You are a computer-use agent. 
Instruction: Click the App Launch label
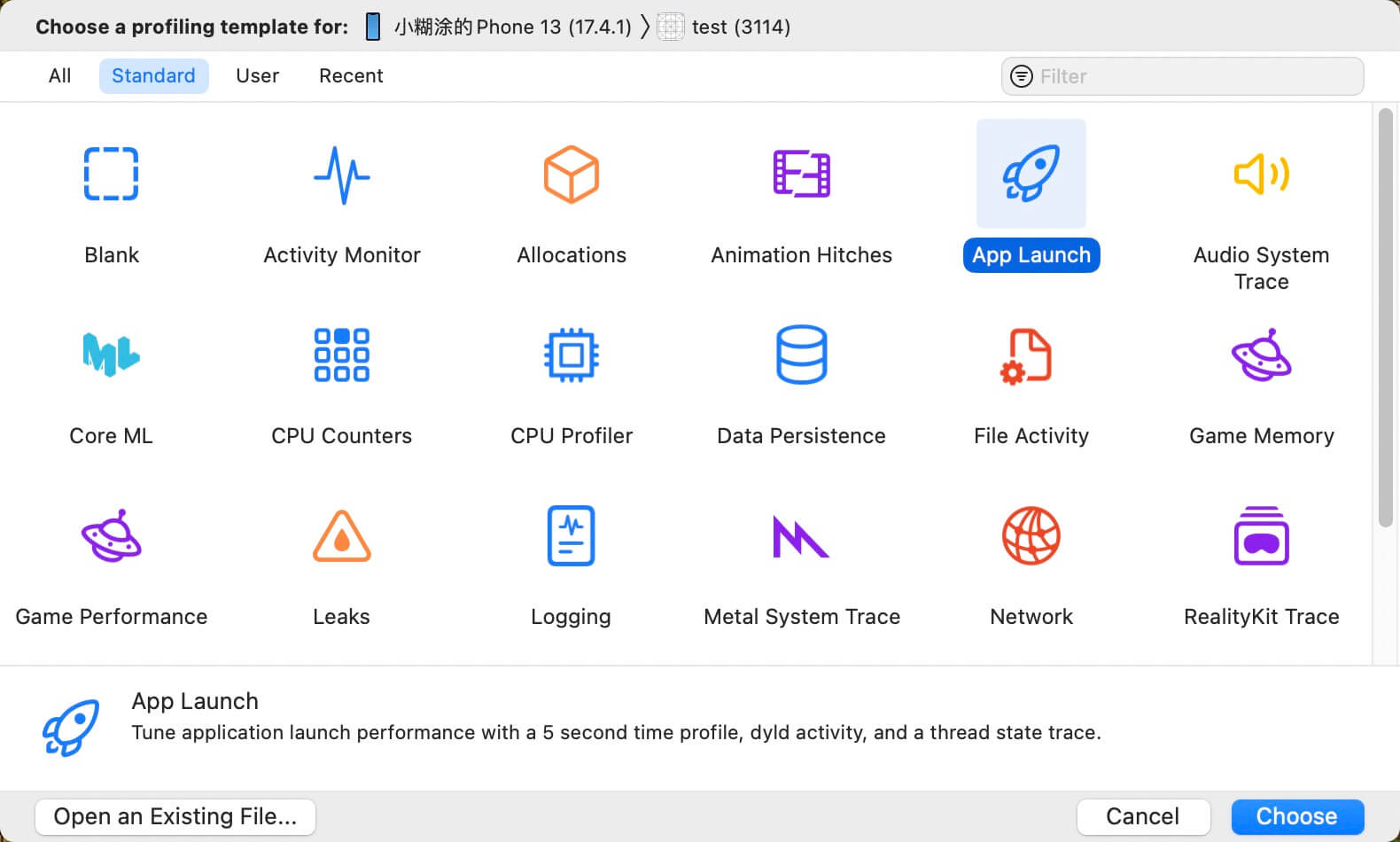pyautogui.click(x=1031, y=255)
